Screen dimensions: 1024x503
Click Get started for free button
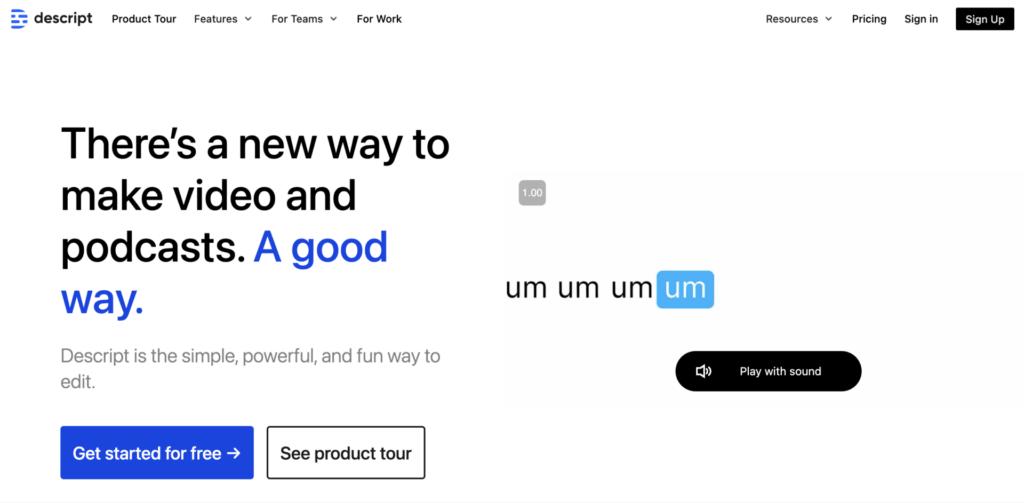157,453
